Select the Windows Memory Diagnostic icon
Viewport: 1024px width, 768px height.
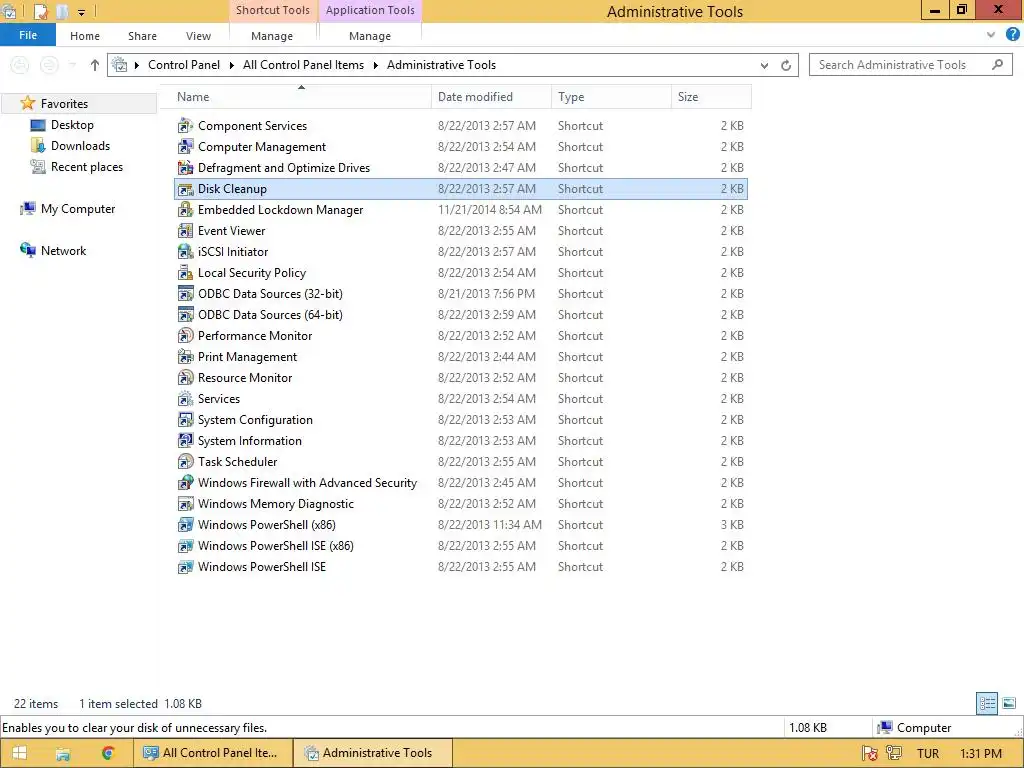(185, 504)
